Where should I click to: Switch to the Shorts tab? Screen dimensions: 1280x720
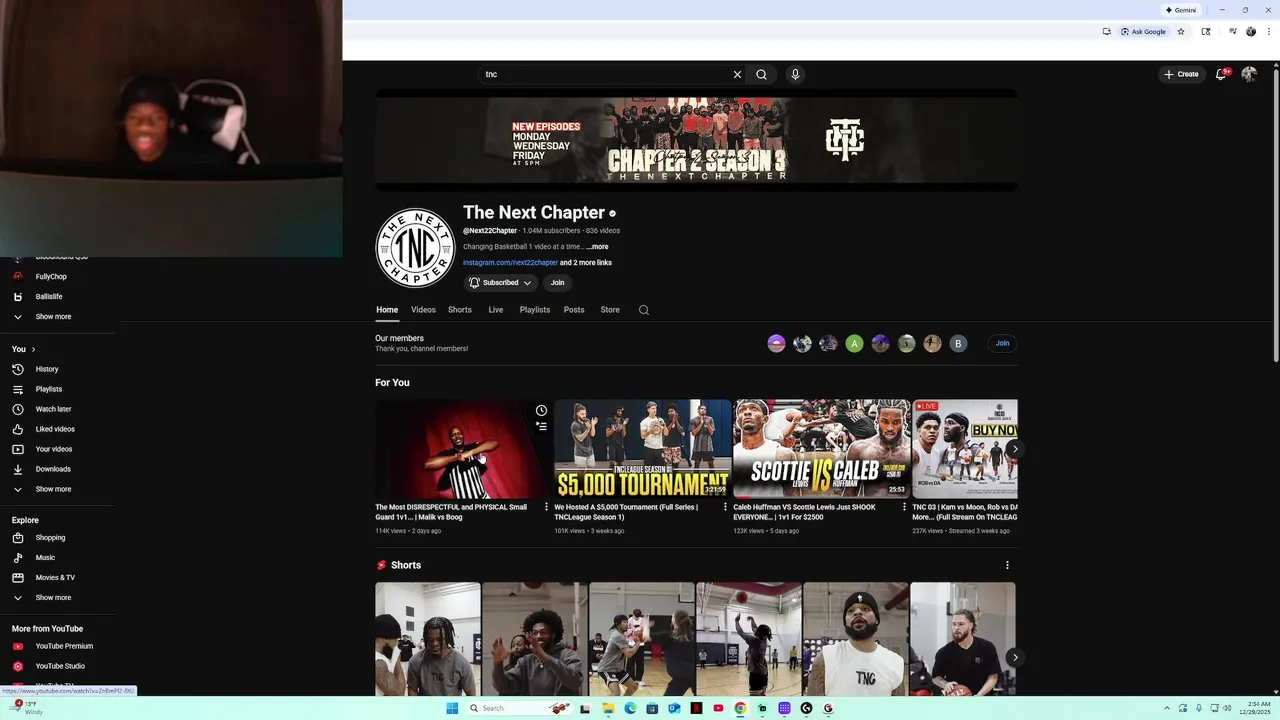pos(460,310)
